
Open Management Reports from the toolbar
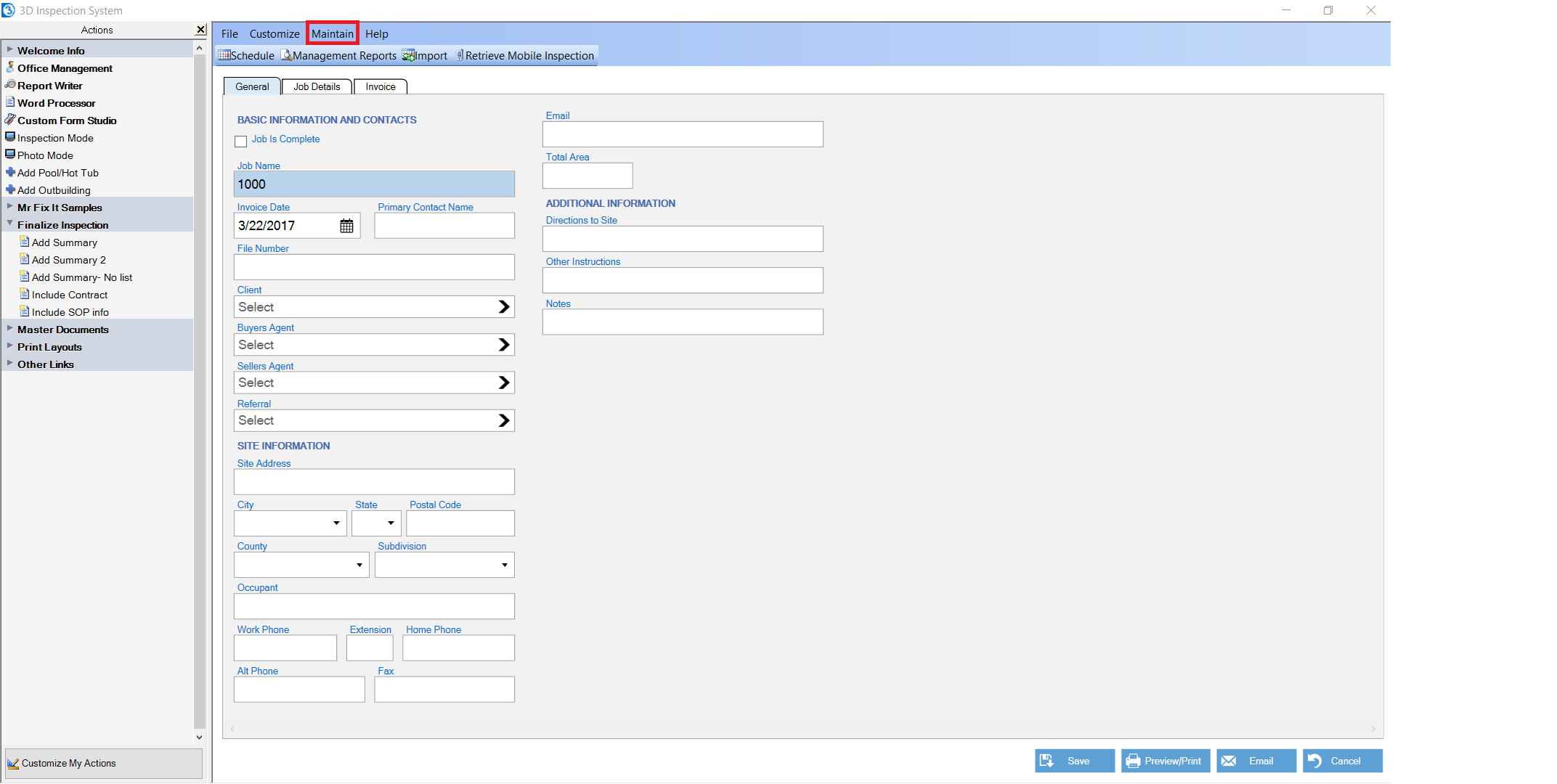339,56
